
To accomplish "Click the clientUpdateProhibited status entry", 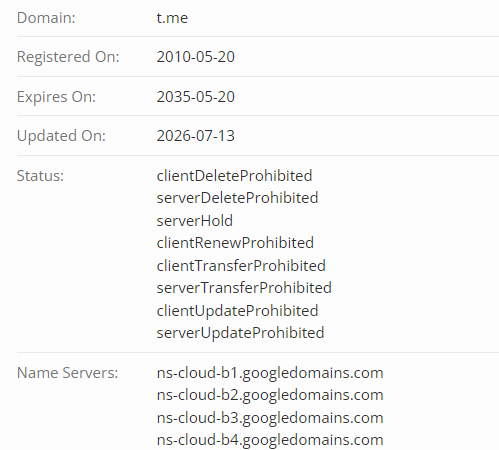I will [237, 311].
